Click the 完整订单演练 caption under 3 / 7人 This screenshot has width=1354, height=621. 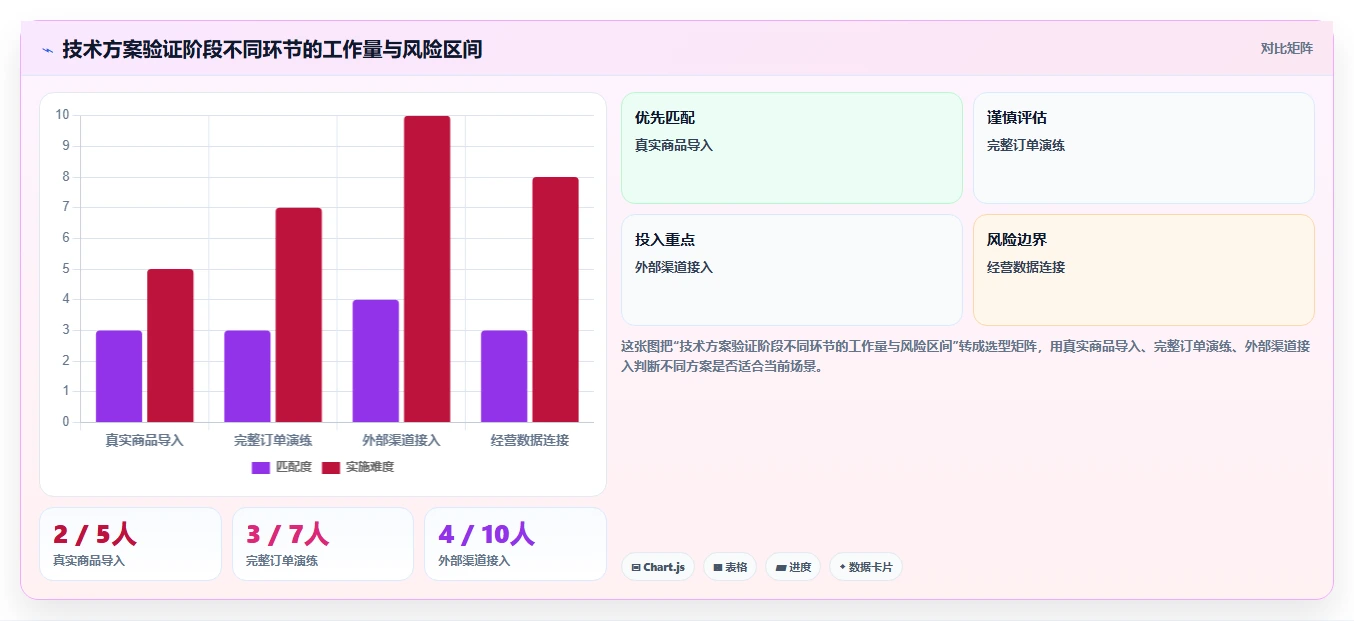(x=282, y=561)
